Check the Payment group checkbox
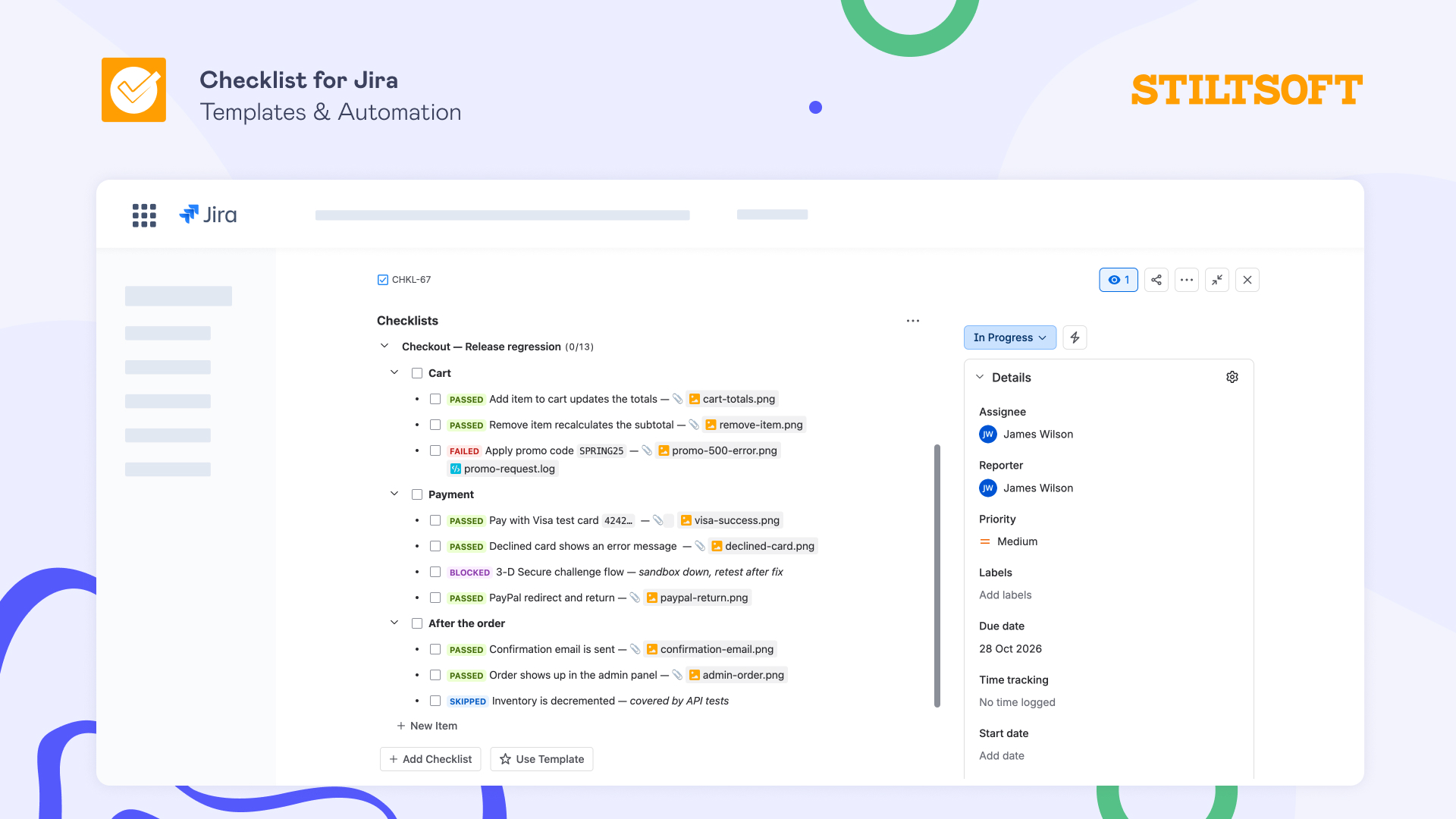The image size is (1456, 819). tap(417, 494)
